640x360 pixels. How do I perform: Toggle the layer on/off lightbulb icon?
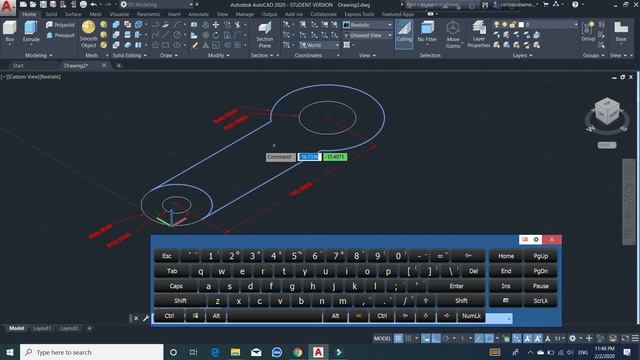tap(496, 25)
